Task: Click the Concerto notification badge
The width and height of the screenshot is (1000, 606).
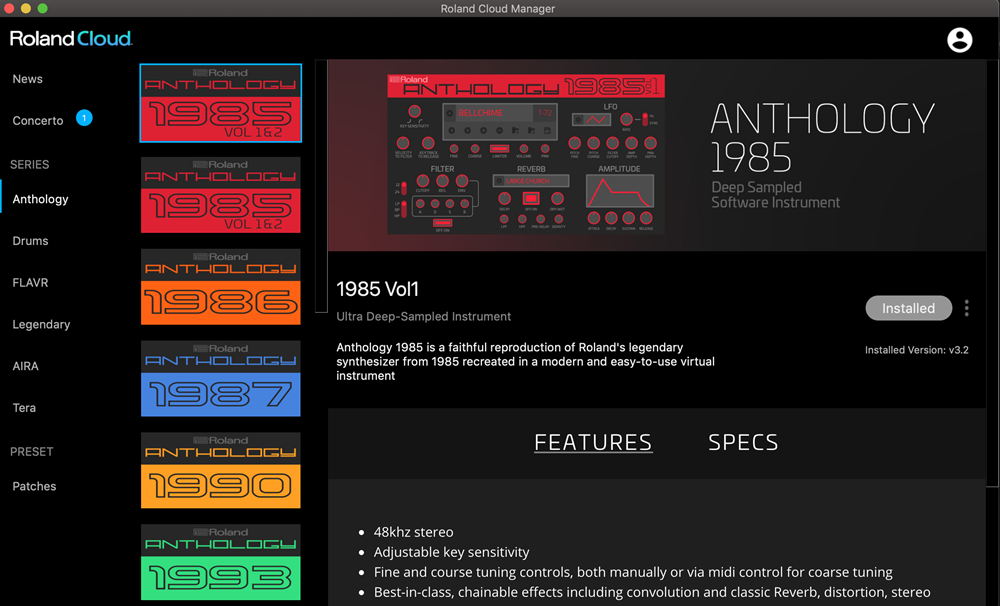Action: (84, 118)
